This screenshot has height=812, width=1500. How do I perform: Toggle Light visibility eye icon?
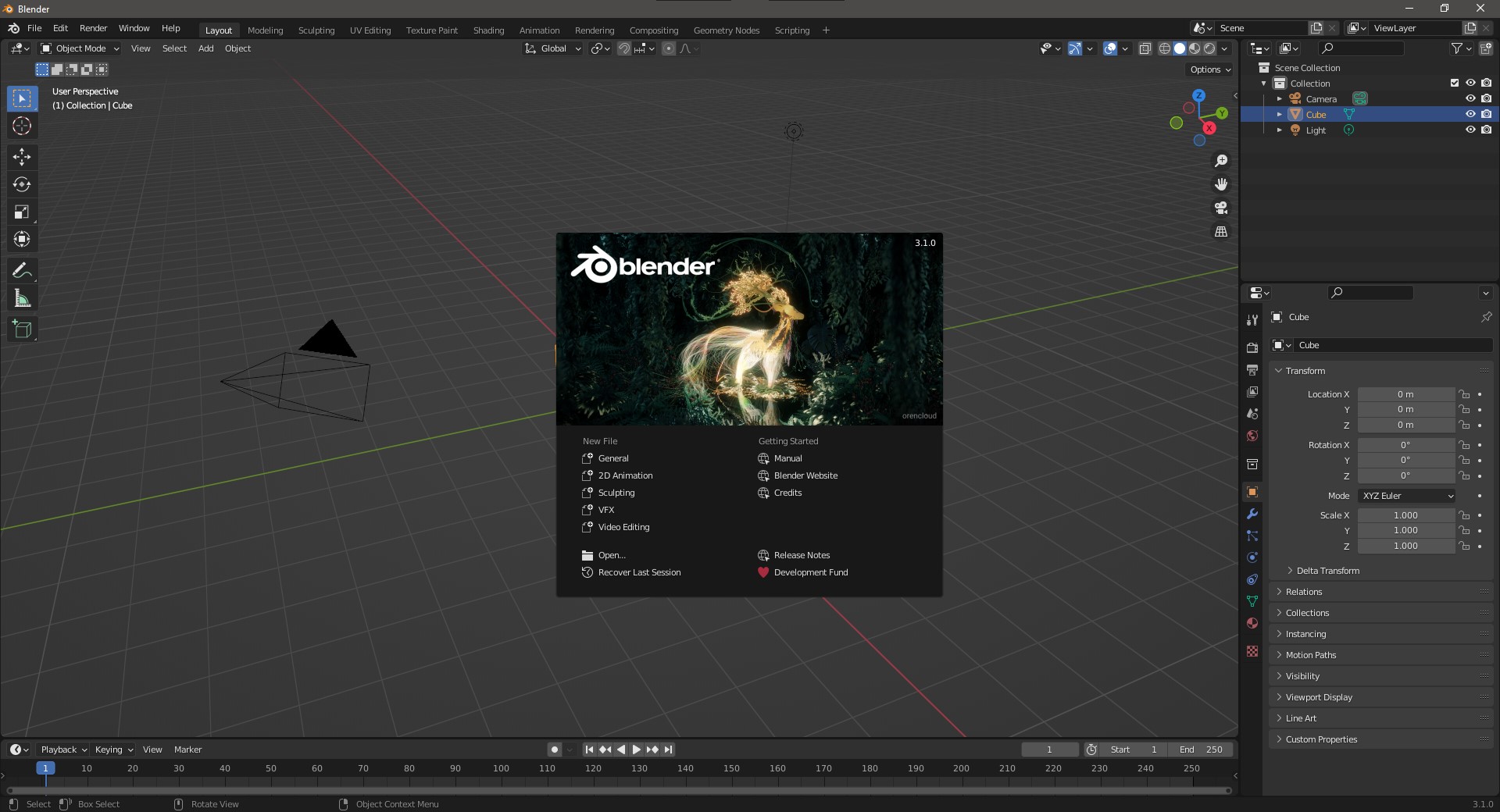[x=1470, y=130]
